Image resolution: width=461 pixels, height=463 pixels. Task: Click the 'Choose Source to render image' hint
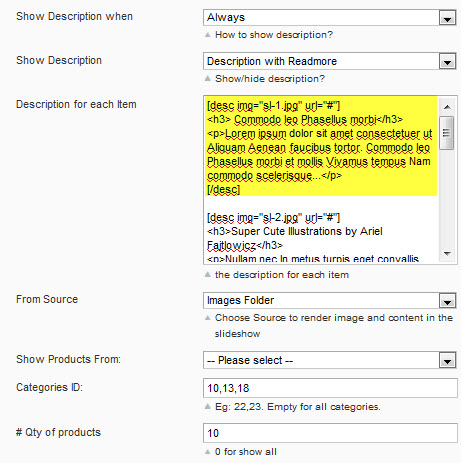pyautogui.click(x=334, y=326)
